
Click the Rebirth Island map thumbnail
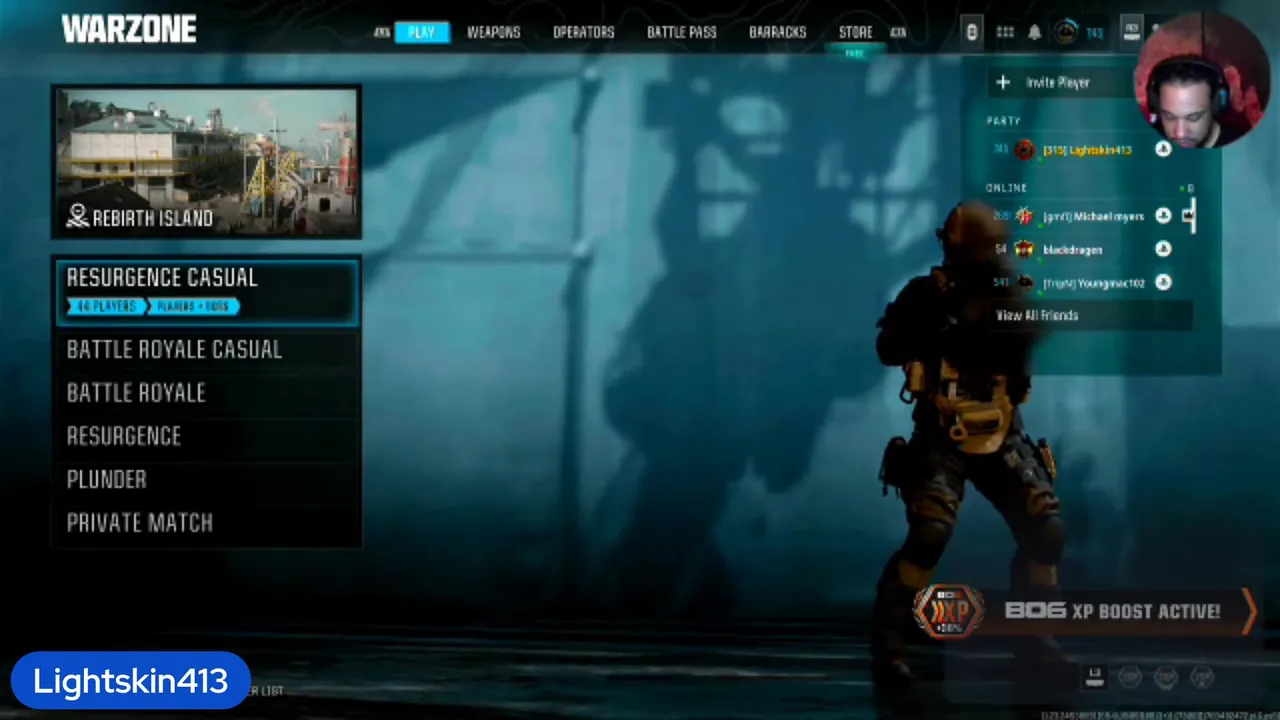[x=206, y=161]
